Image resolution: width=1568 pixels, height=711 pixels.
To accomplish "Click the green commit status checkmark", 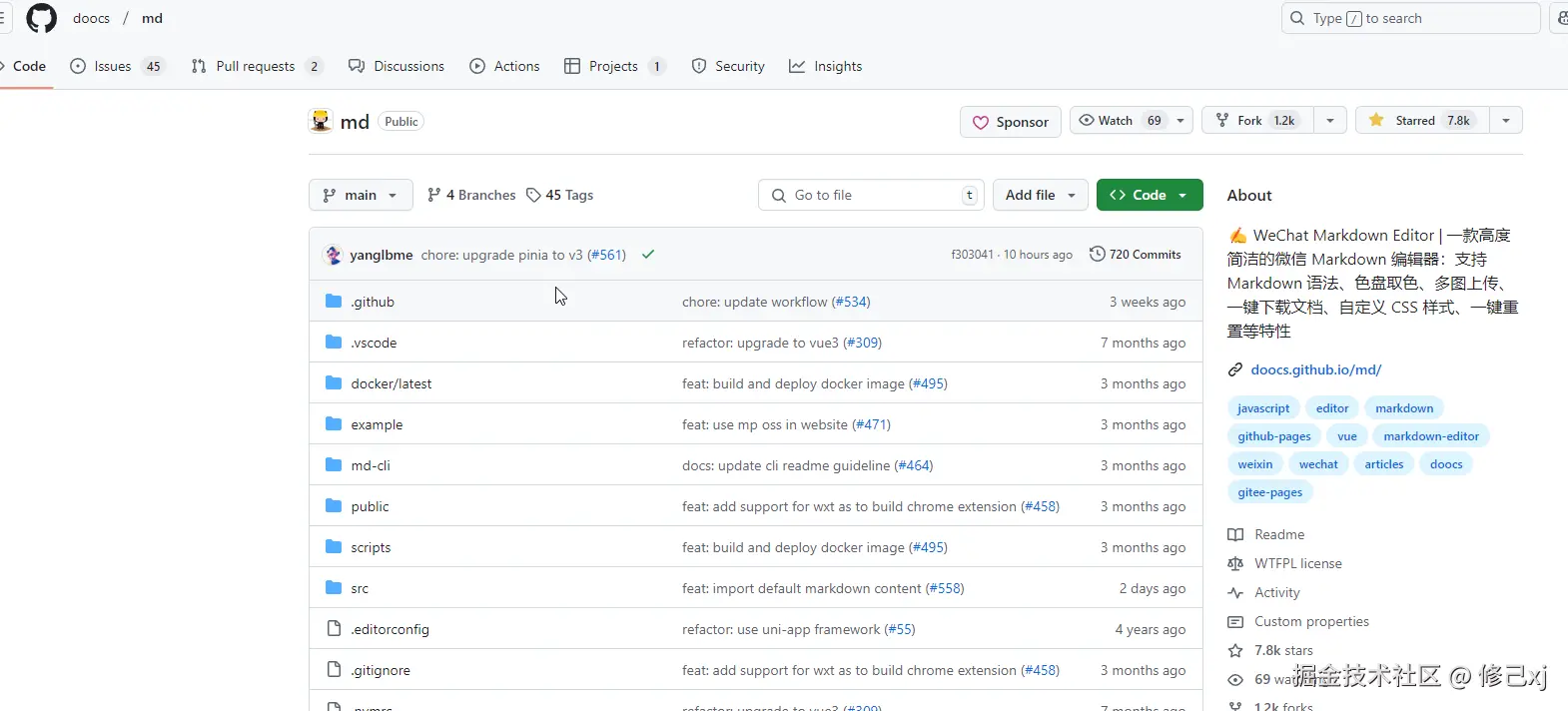I will [648, 255].
